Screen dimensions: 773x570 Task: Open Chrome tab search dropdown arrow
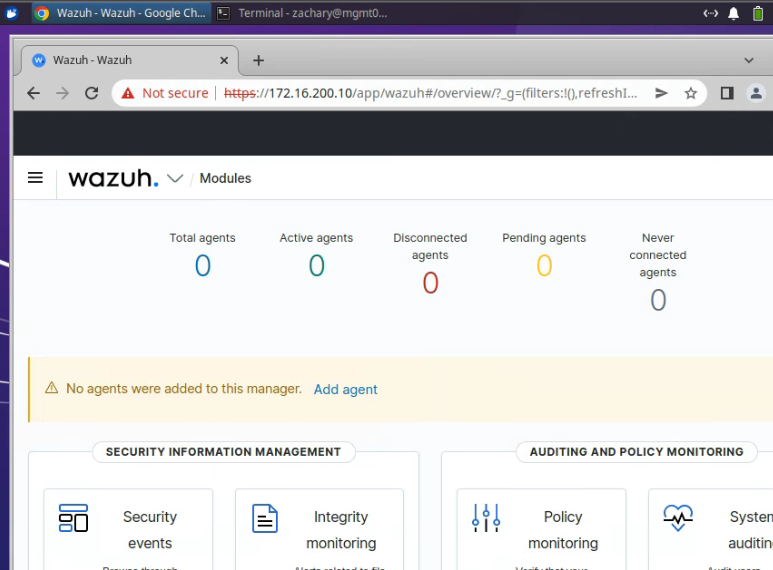(749, 60)
